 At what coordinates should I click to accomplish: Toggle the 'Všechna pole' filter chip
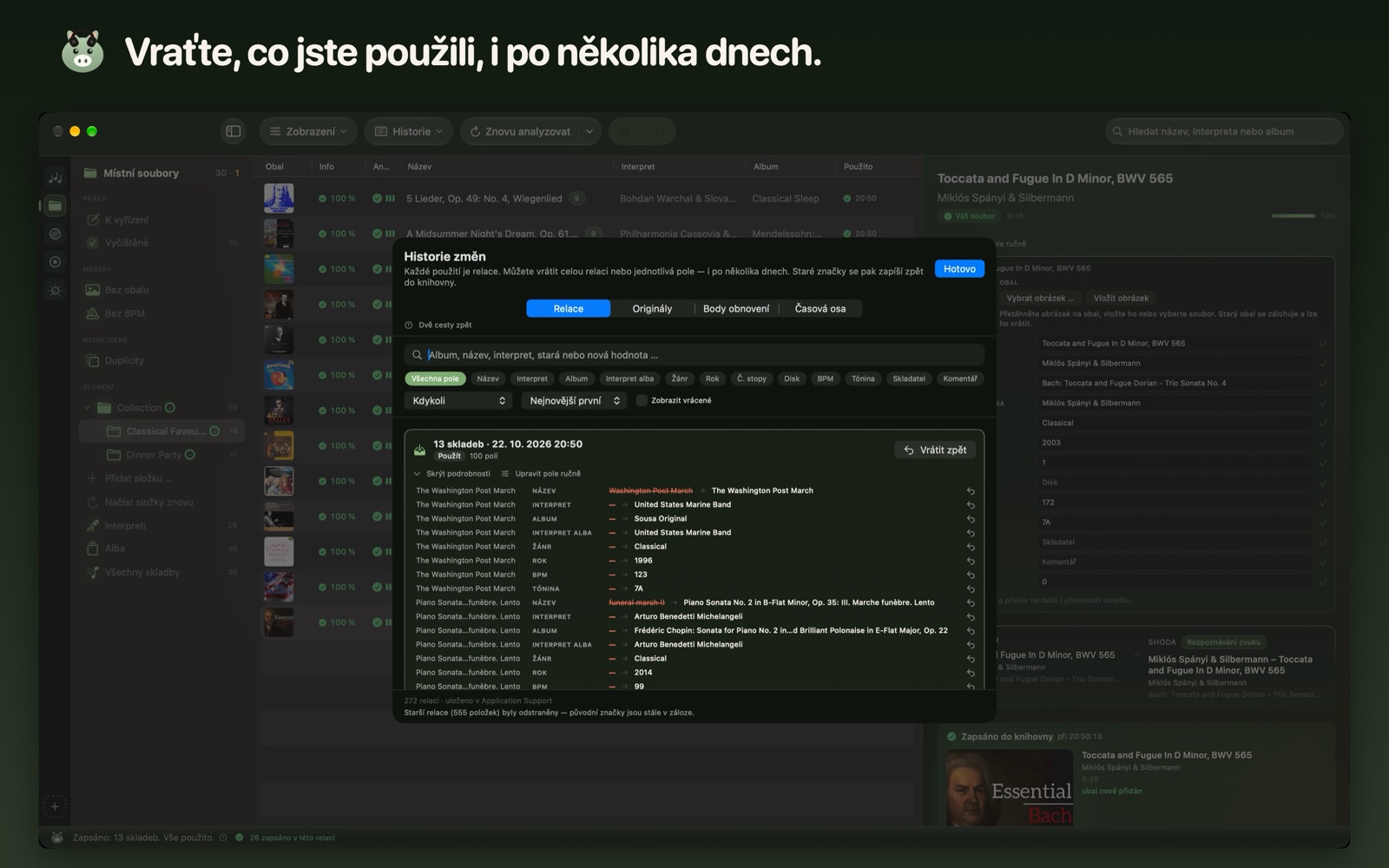[435, 378]
